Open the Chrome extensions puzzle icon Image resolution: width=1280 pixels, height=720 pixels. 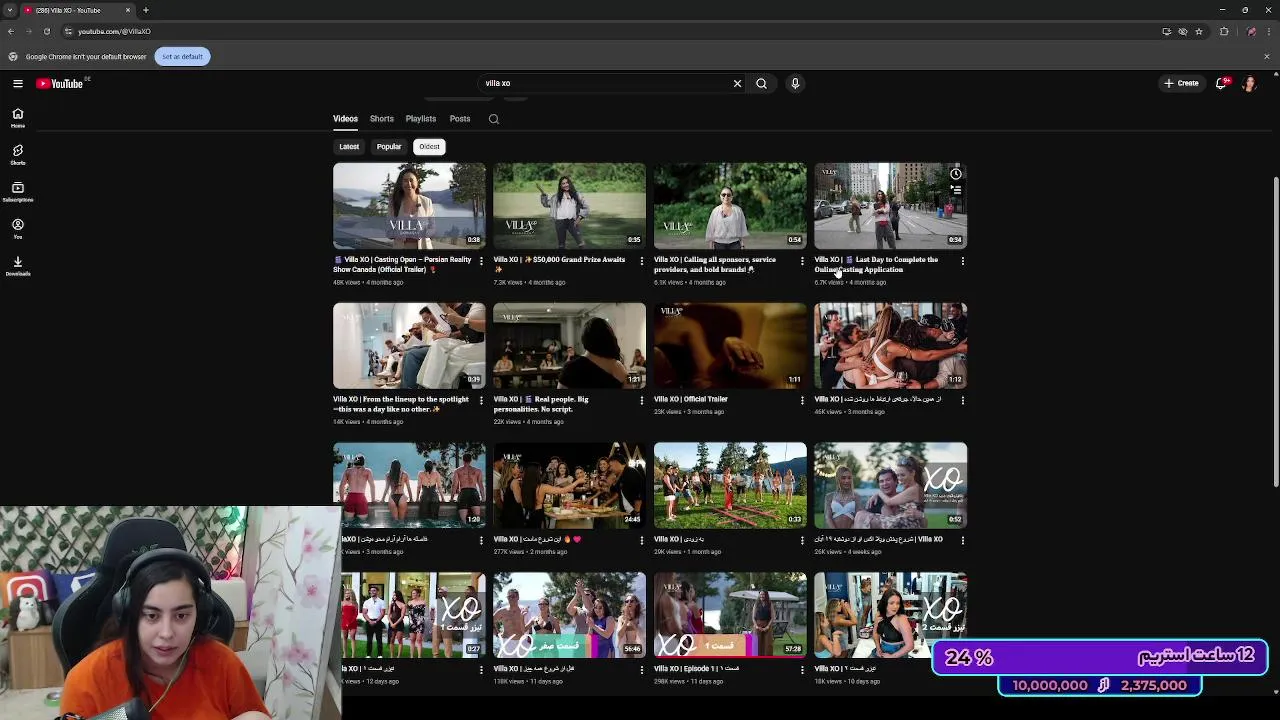point(1224,31)
